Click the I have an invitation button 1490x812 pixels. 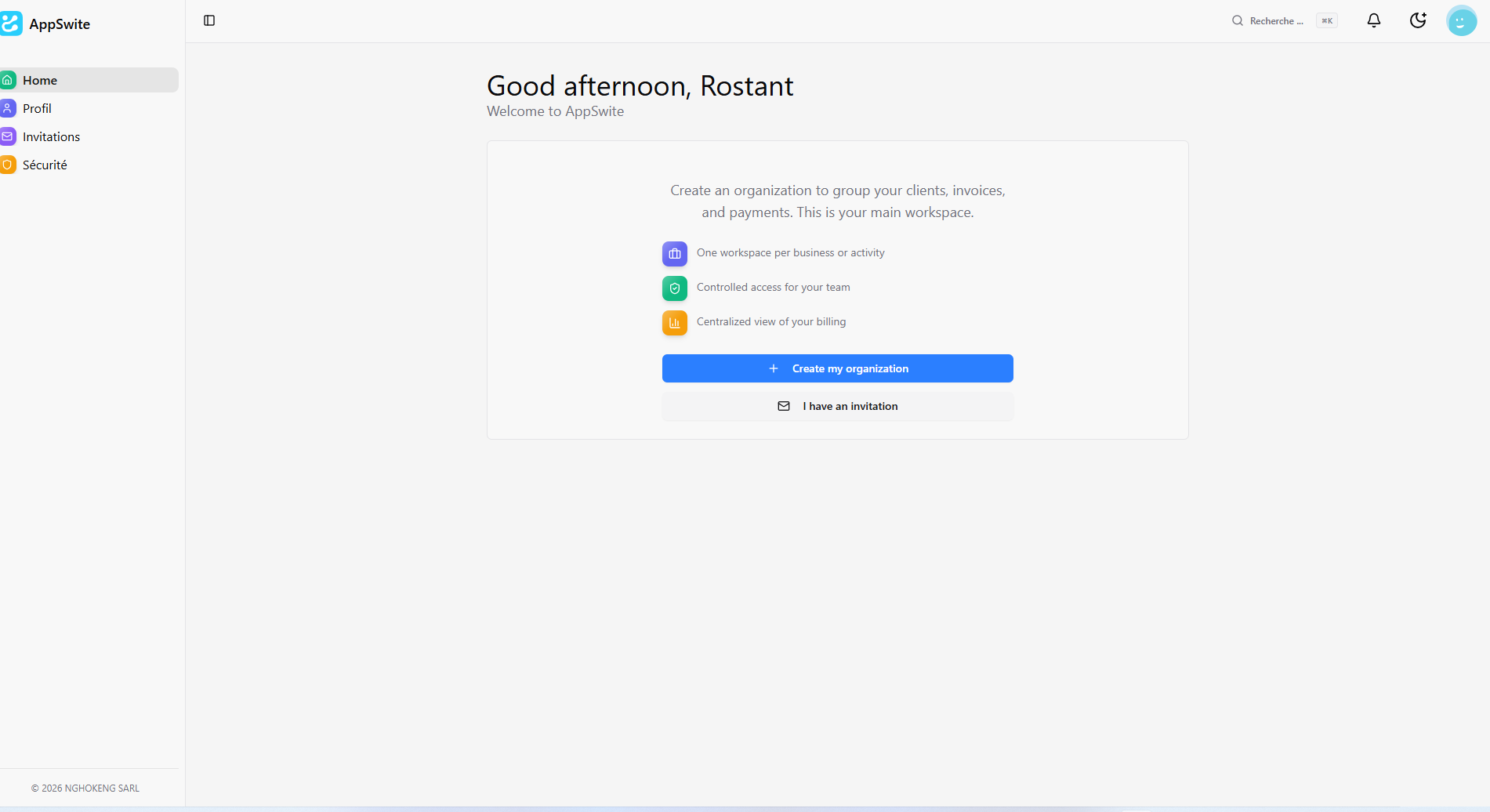[837, 406]
